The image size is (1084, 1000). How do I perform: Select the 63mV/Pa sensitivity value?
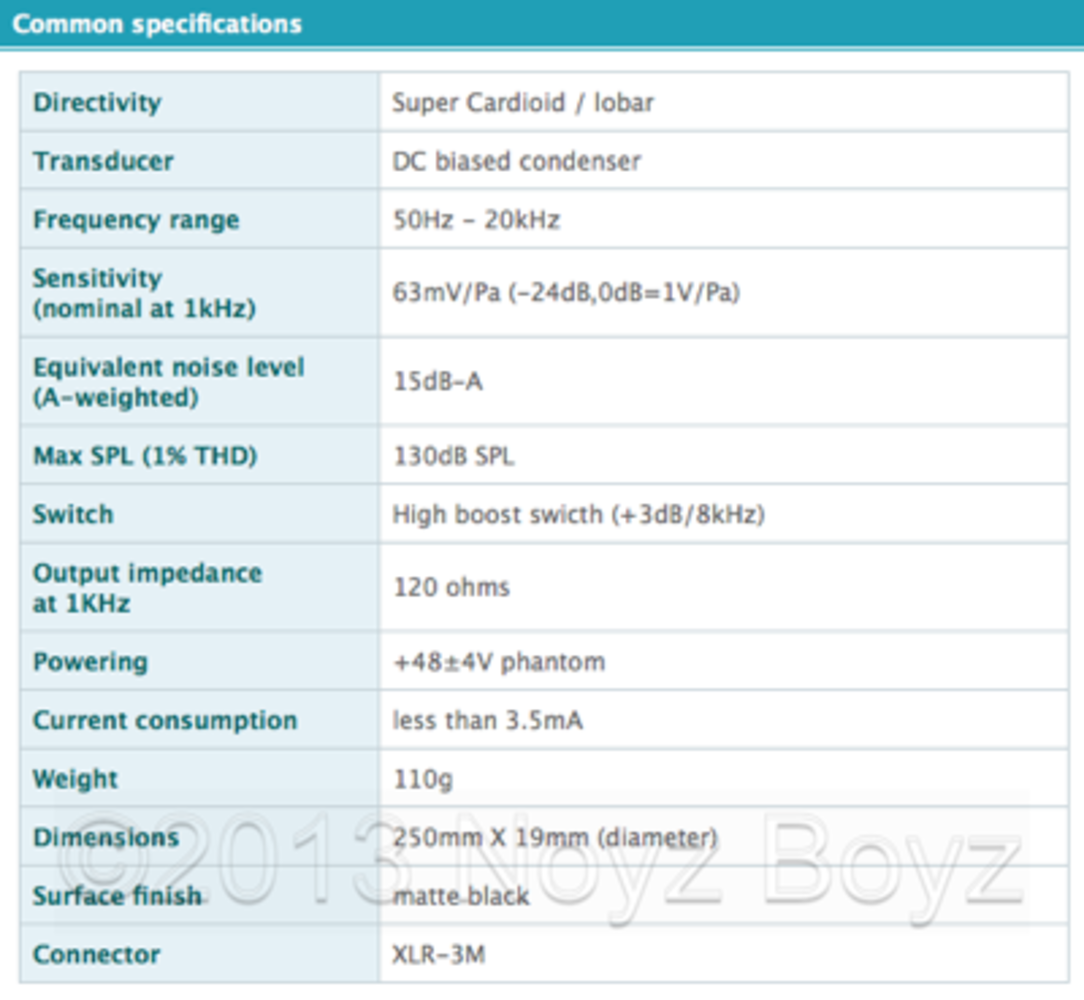tap(566, 293)
